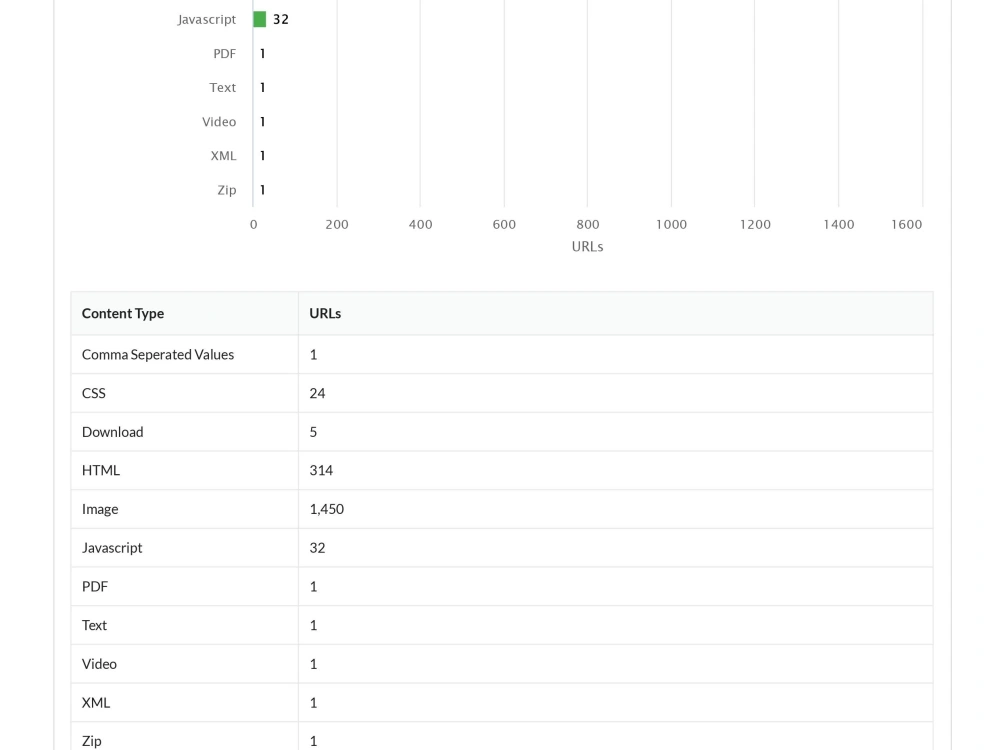Click the 1400 tick label on axis
This screenshot has height=750, width=1000.
point(839,224)
